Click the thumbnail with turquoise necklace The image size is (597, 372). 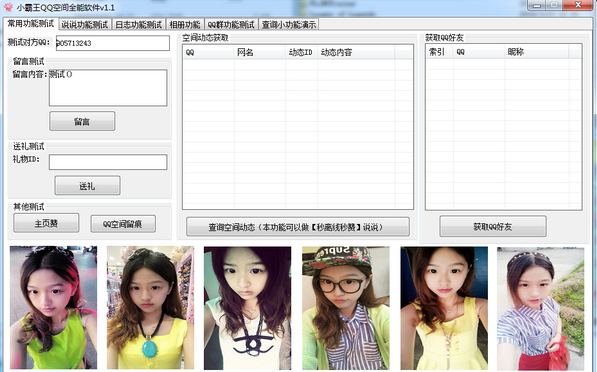(x=150, y=308)
